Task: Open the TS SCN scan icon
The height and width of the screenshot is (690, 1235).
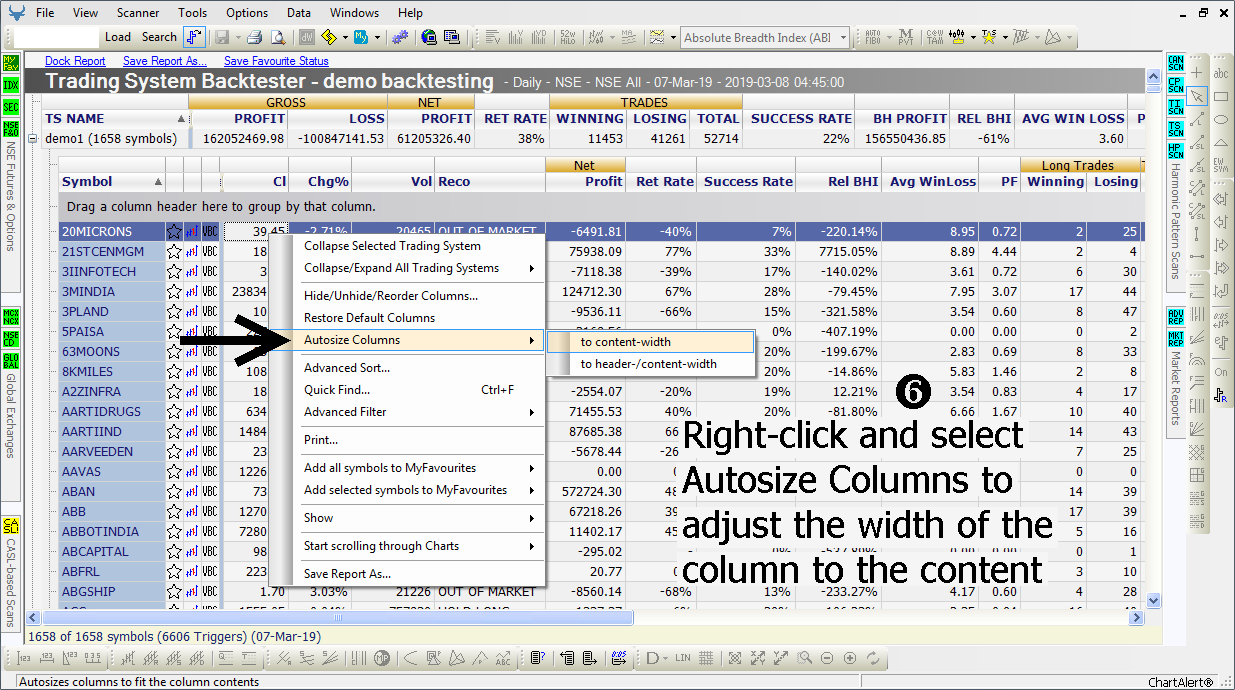Action: [1176, 128]
